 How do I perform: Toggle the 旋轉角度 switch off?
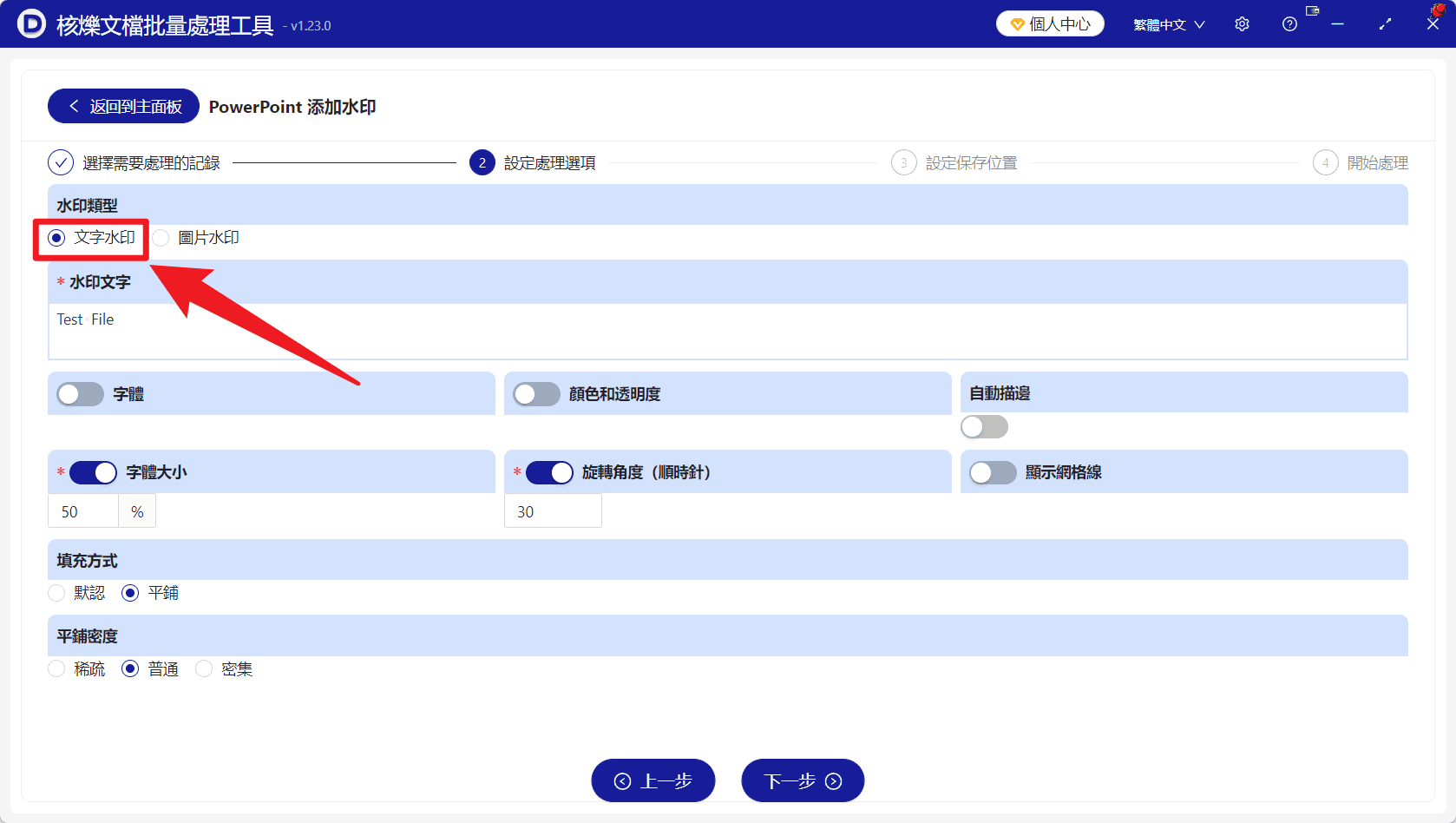tap(549, 472)
